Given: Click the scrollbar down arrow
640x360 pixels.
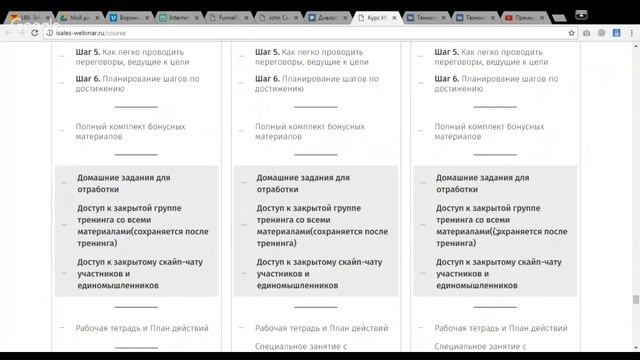Looking at the screenshot, I should click(636, 348).
